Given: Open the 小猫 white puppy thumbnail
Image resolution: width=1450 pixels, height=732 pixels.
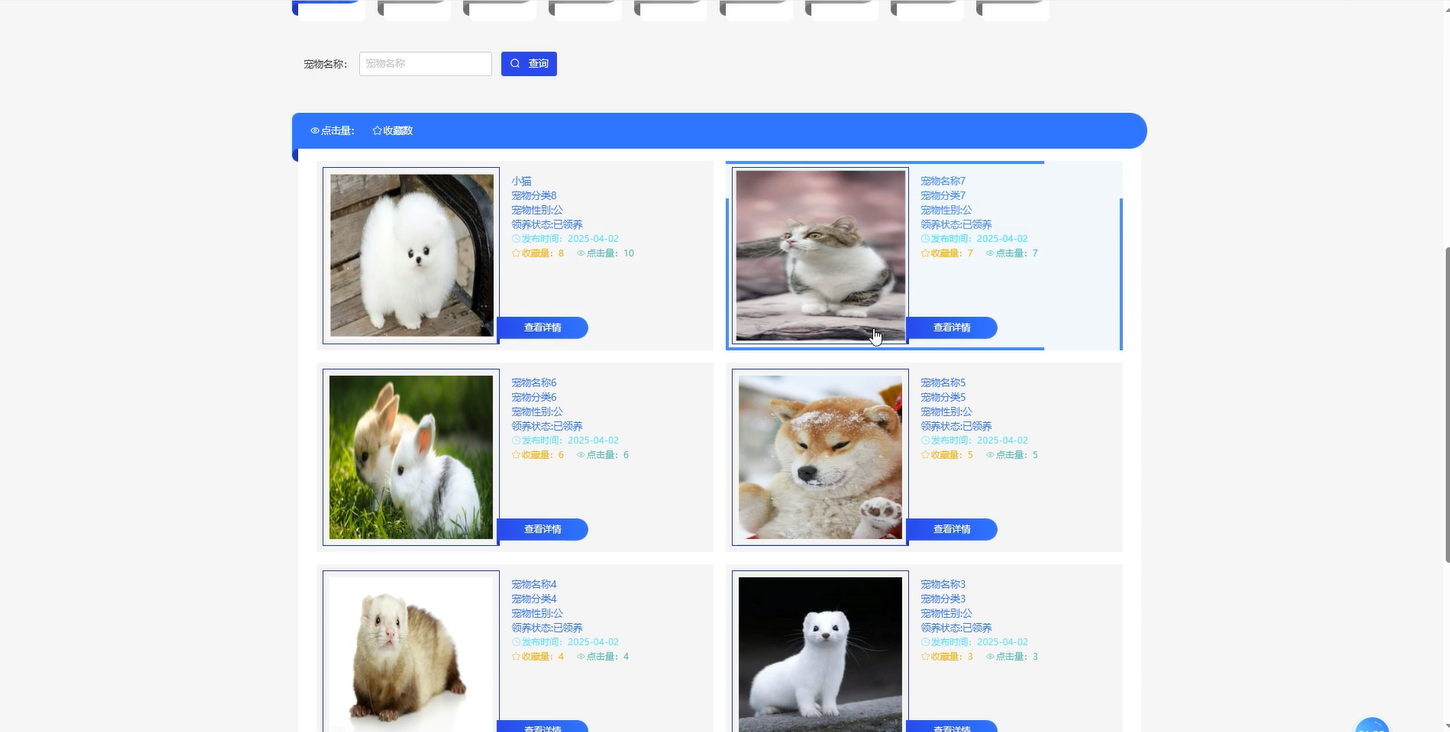Looking at the screenshot, I should point(411,255).
